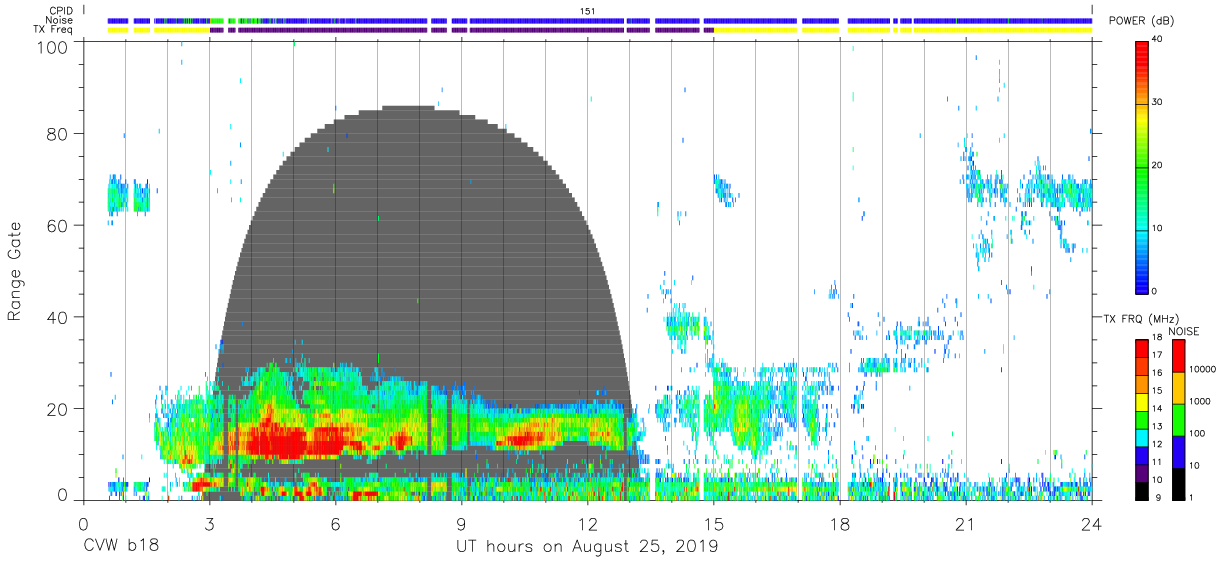Click the CPID value '151'
Viewport: 1228px width, 567px height.
(x=588, y=10)
